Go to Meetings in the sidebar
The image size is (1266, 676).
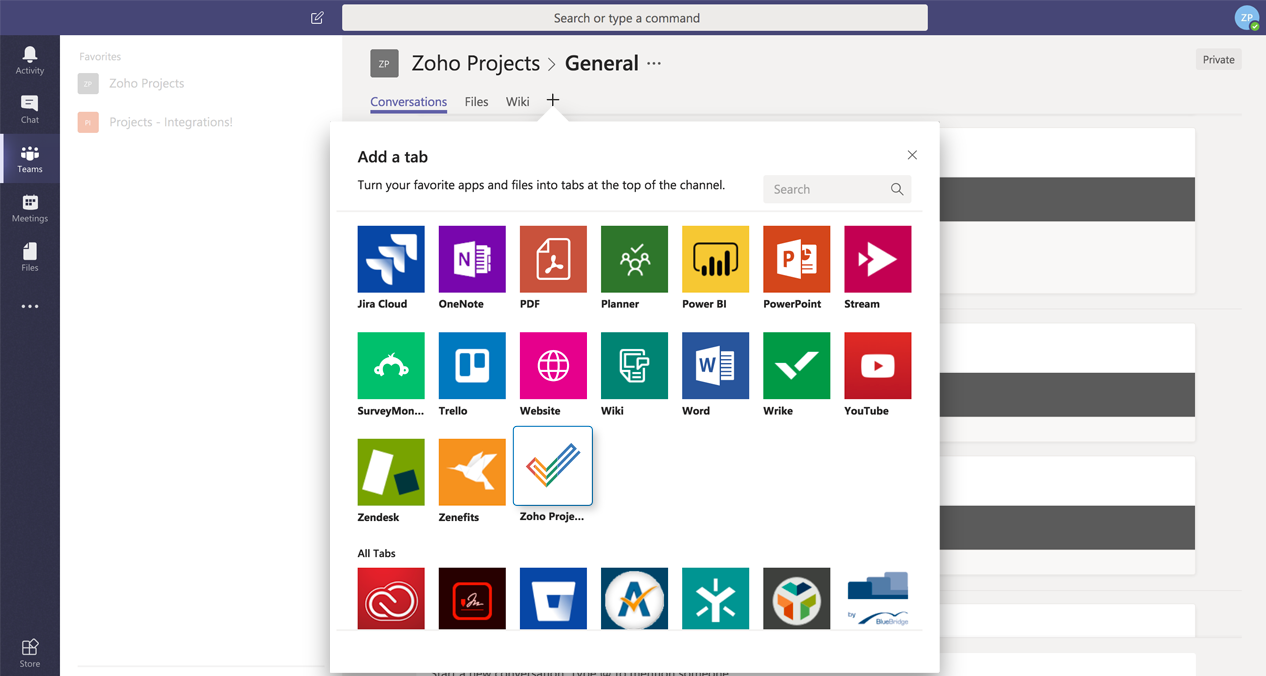tap(30, 208)
